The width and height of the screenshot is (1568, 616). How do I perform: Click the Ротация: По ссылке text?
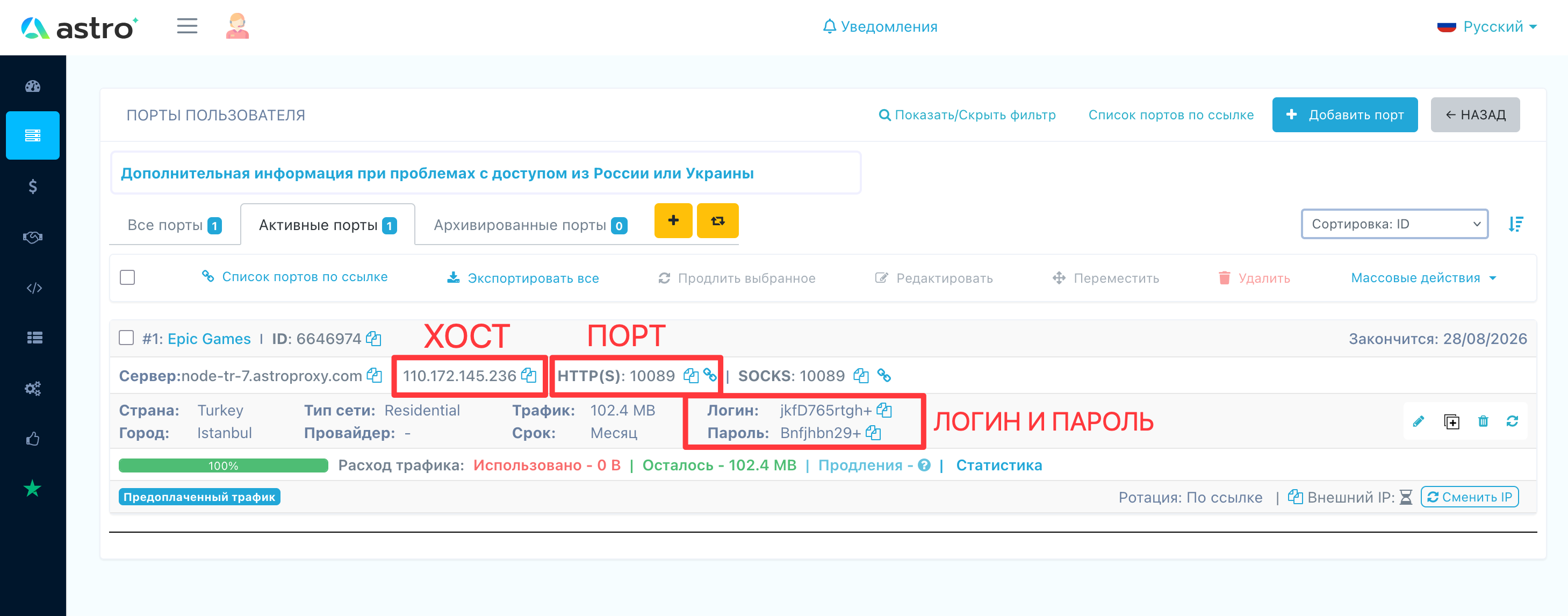[x=1190, y=497]
